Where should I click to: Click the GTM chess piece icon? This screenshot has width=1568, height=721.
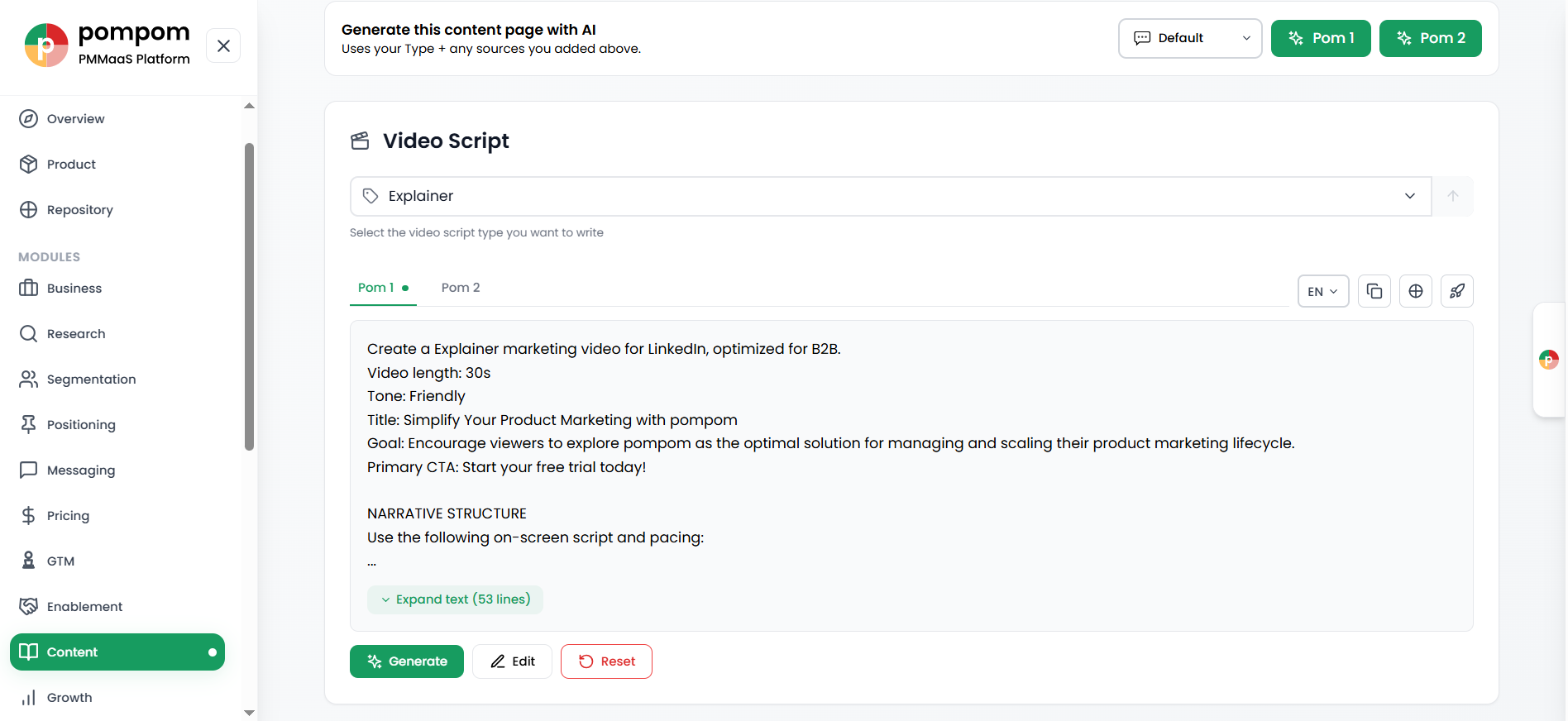click(x=28, y=561)
